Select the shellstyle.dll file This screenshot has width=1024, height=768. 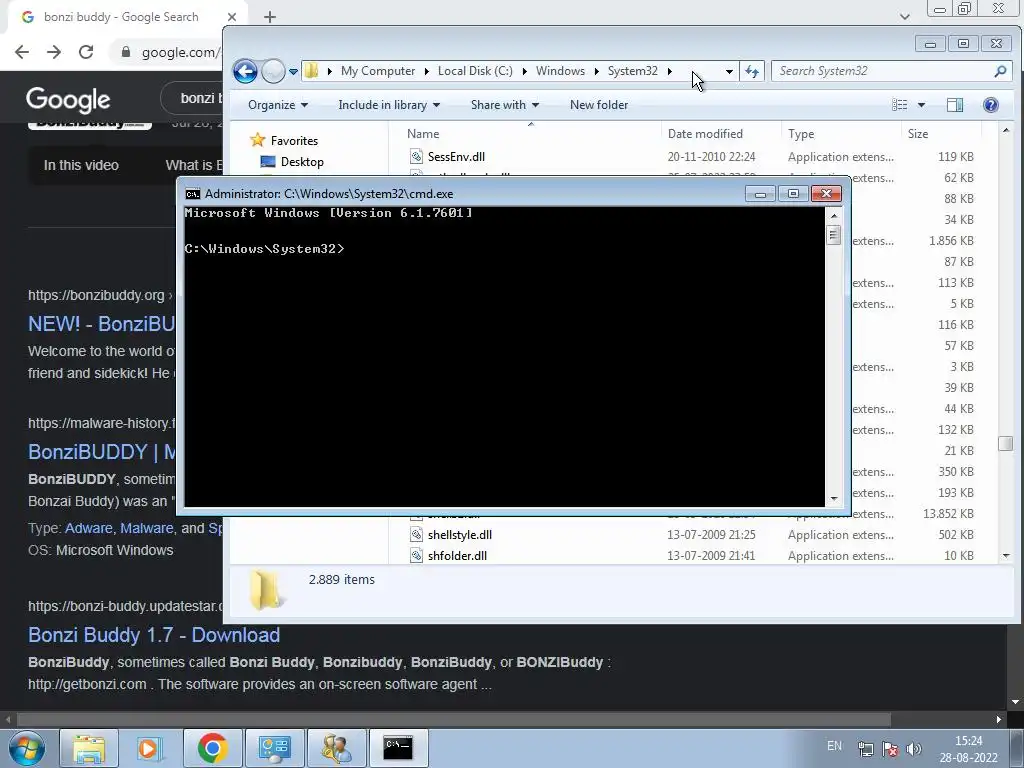click(460, 535)
